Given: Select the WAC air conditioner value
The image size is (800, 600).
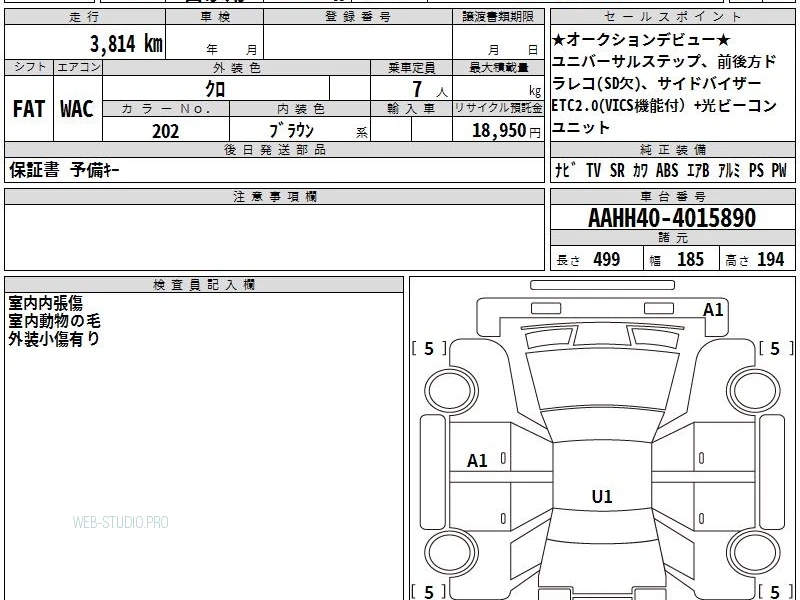Looking at the screenshot, I should (77, 109).
